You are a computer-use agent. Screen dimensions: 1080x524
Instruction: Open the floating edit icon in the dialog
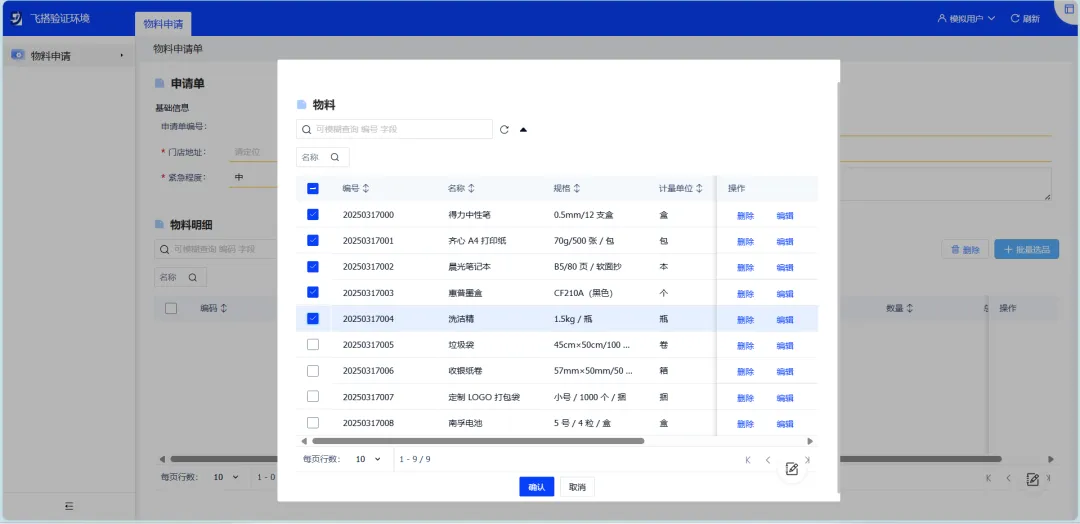792,469
